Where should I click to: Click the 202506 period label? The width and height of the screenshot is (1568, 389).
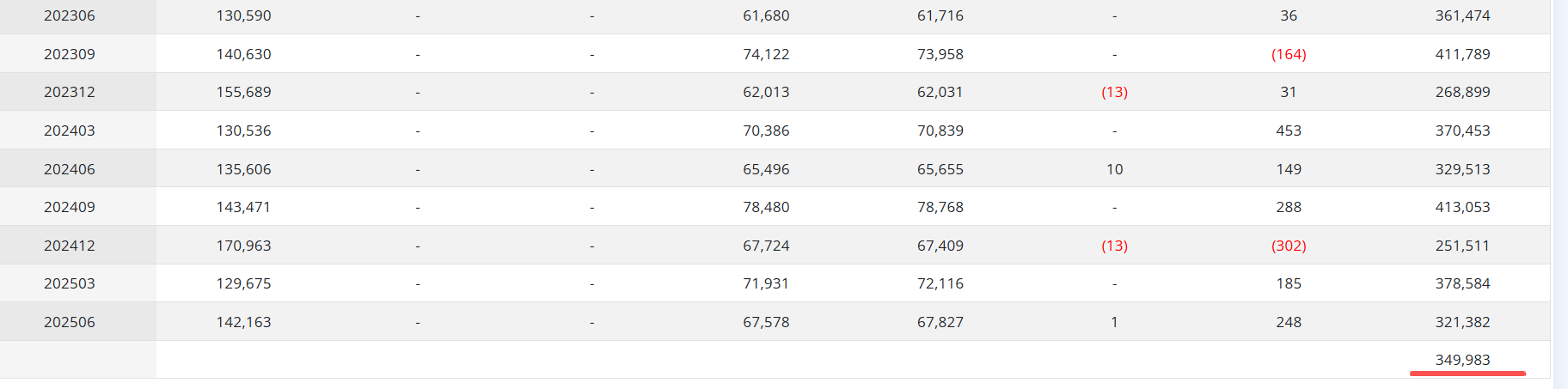pyautogui.click(x=70, y=322)
